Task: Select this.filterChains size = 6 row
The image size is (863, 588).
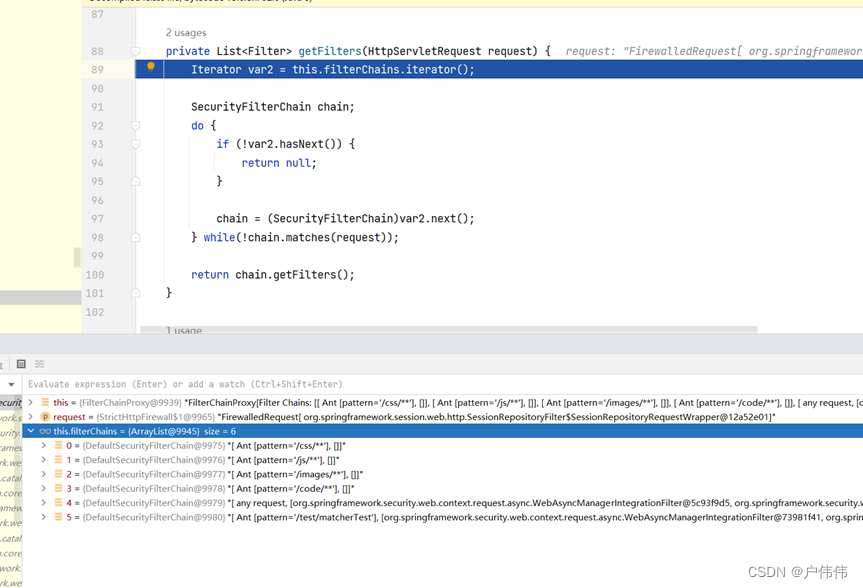Action: click(443, 431)
